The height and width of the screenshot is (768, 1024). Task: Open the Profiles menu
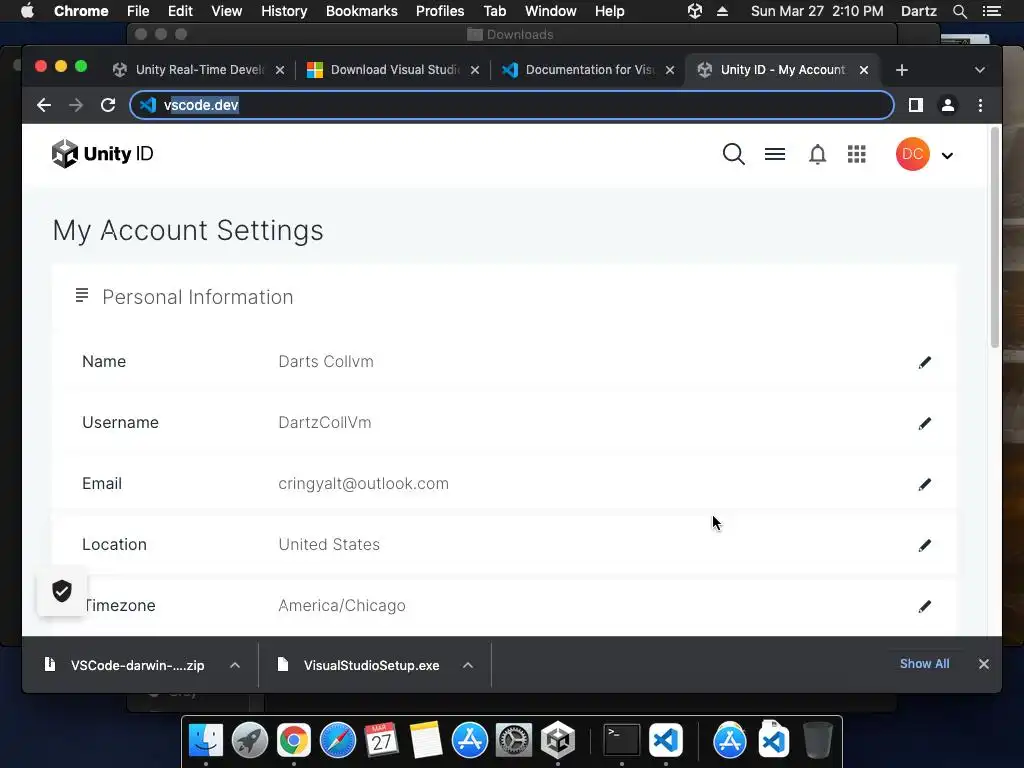pos(440,11)
